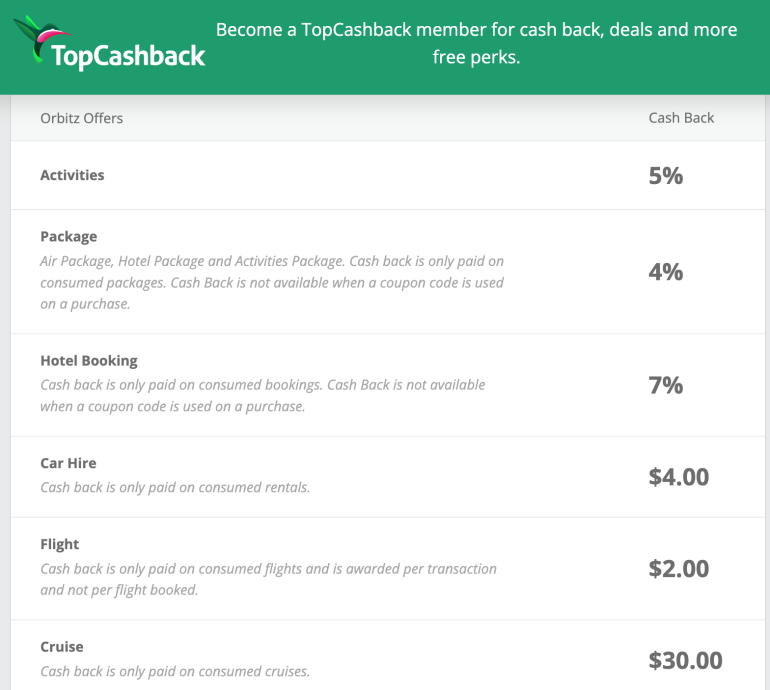Select the Hotel Booking offer title
The width and height of the screenshot is (770, 690).
click(89, 361)
